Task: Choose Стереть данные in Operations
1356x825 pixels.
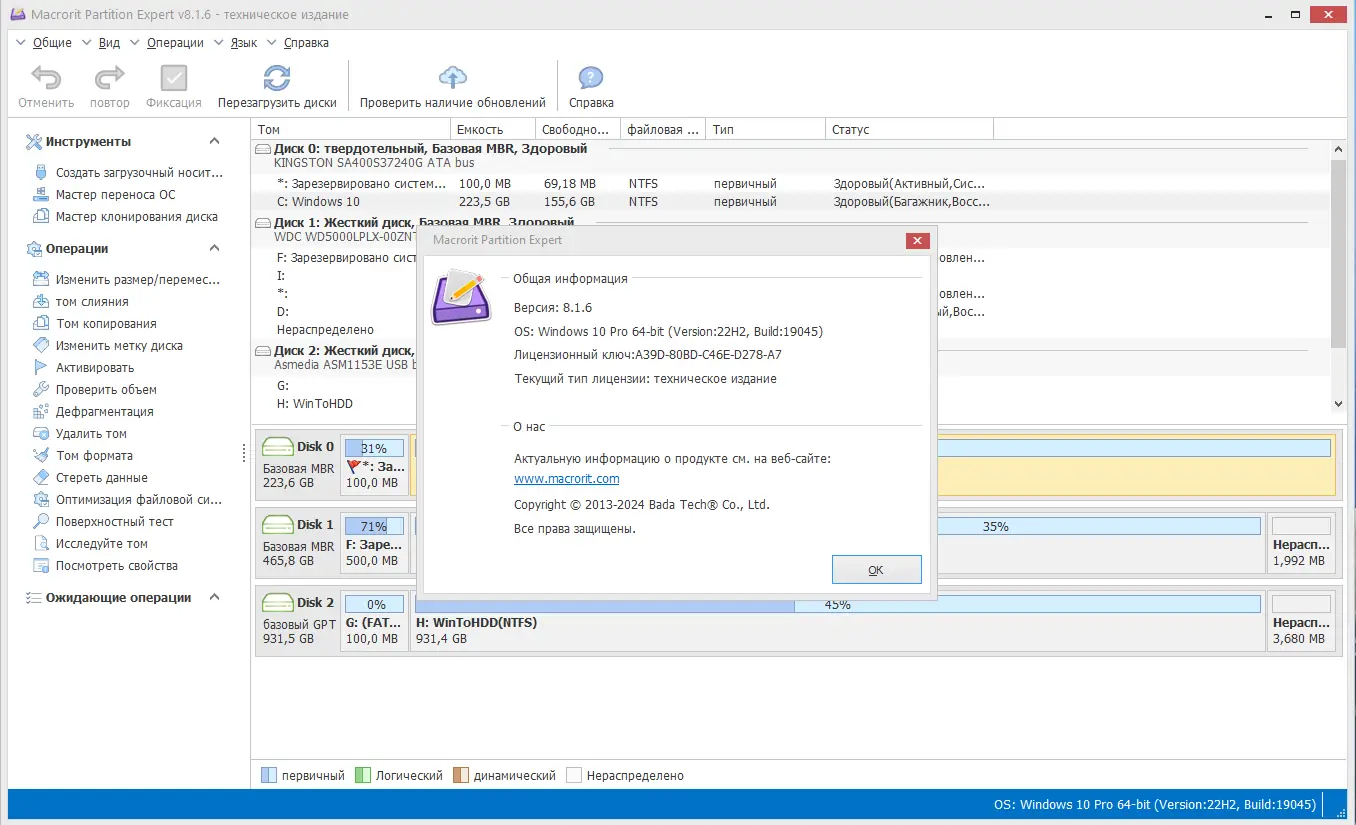Action: pos(90,478)
